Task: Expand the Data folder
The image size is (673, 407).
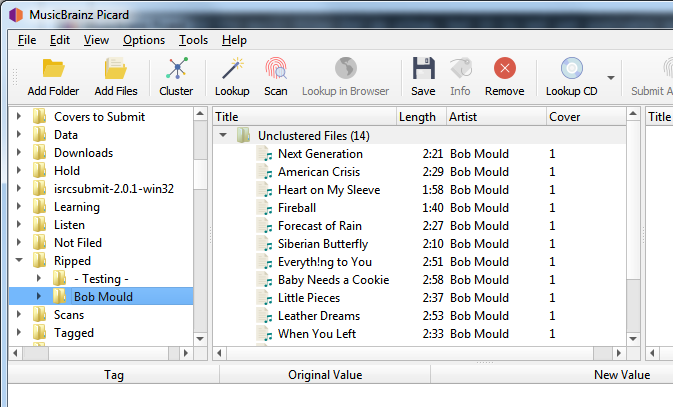Action: coord(18,134)
